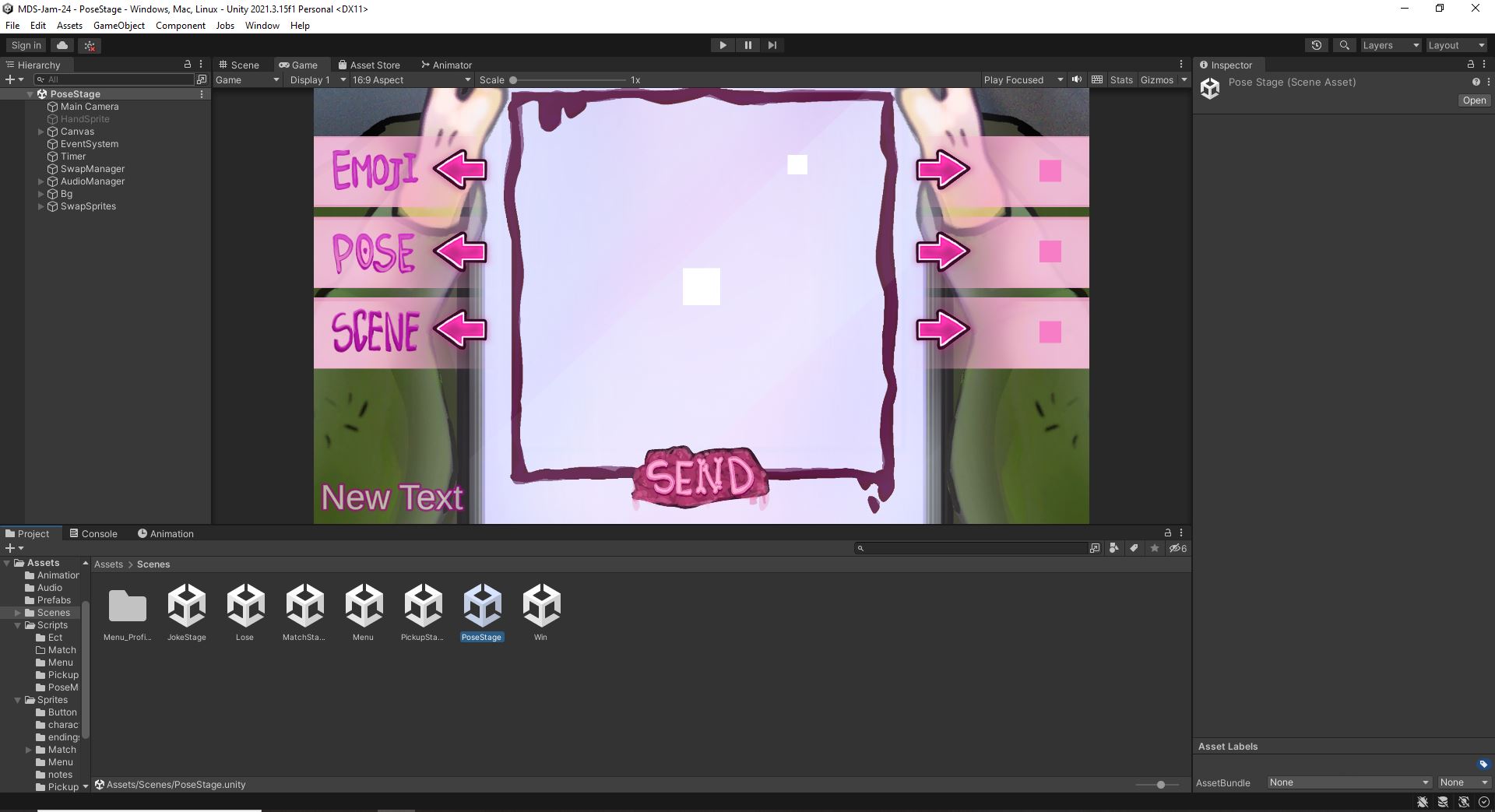Open Unity cloud services icon

coord(63,45)
